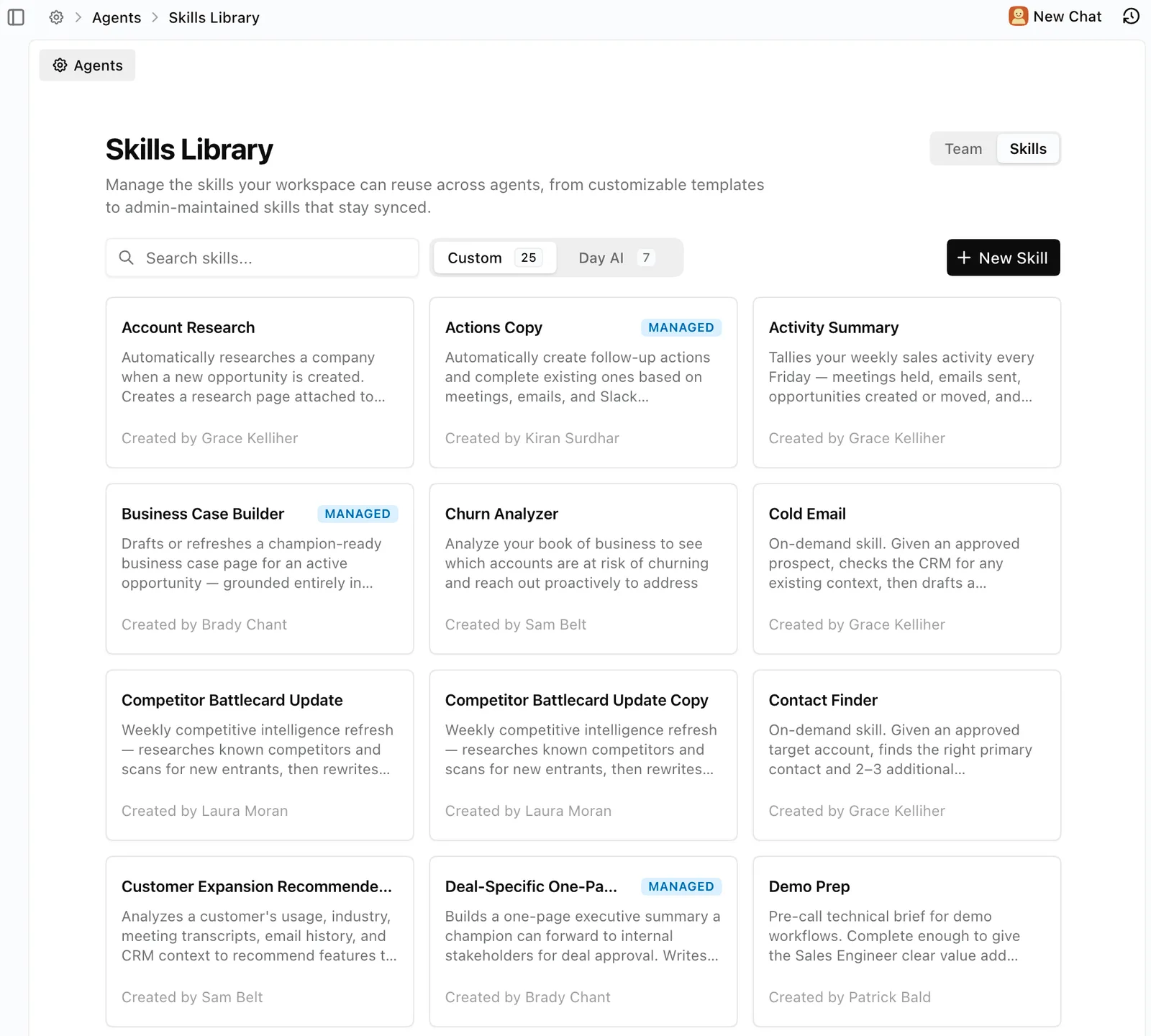Click MANAGED badge on Business Case Builder

click(x=358, y=514)
